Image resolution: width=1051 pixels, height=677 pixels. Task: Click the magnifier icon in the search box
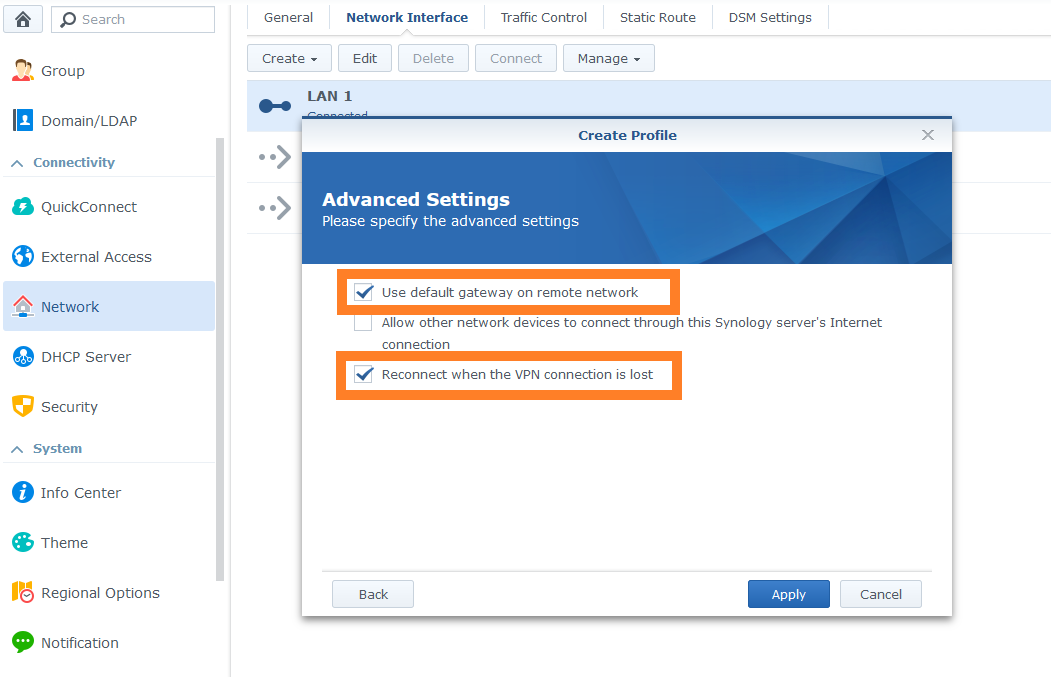coord(68,19)
